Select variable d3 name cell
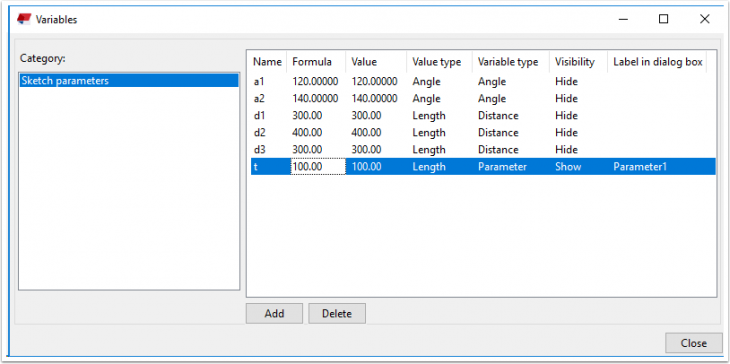 click(259, 149)
